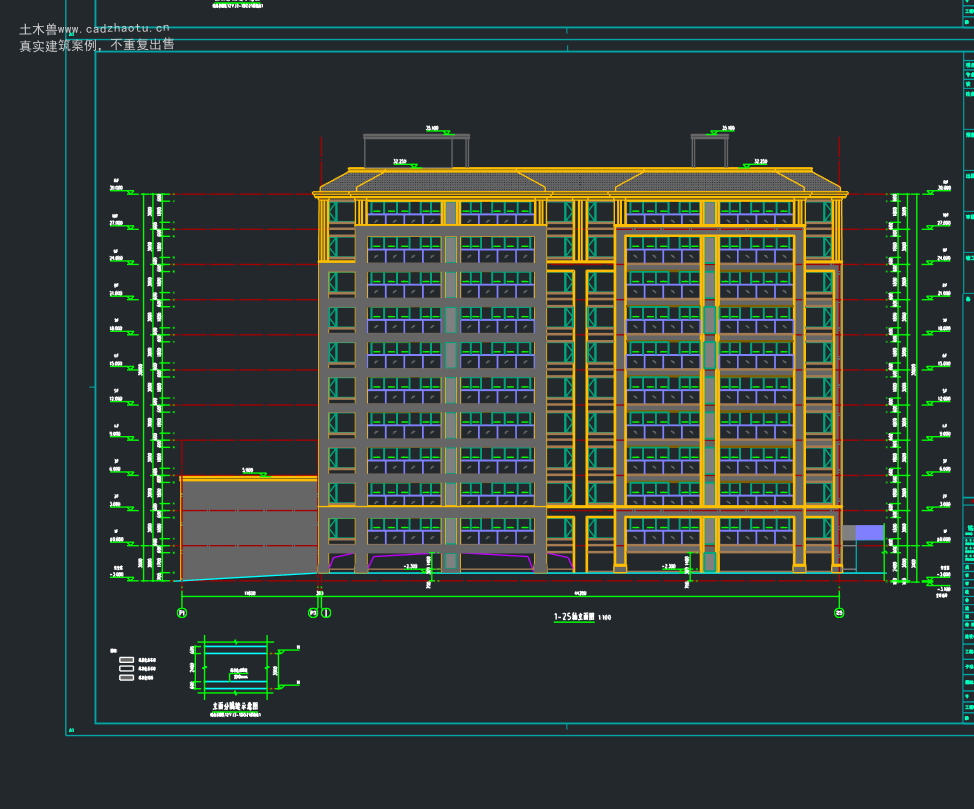974x809 pixels.
Task: Click the axis bubble numbered 25
Action: tap(839, 613)
